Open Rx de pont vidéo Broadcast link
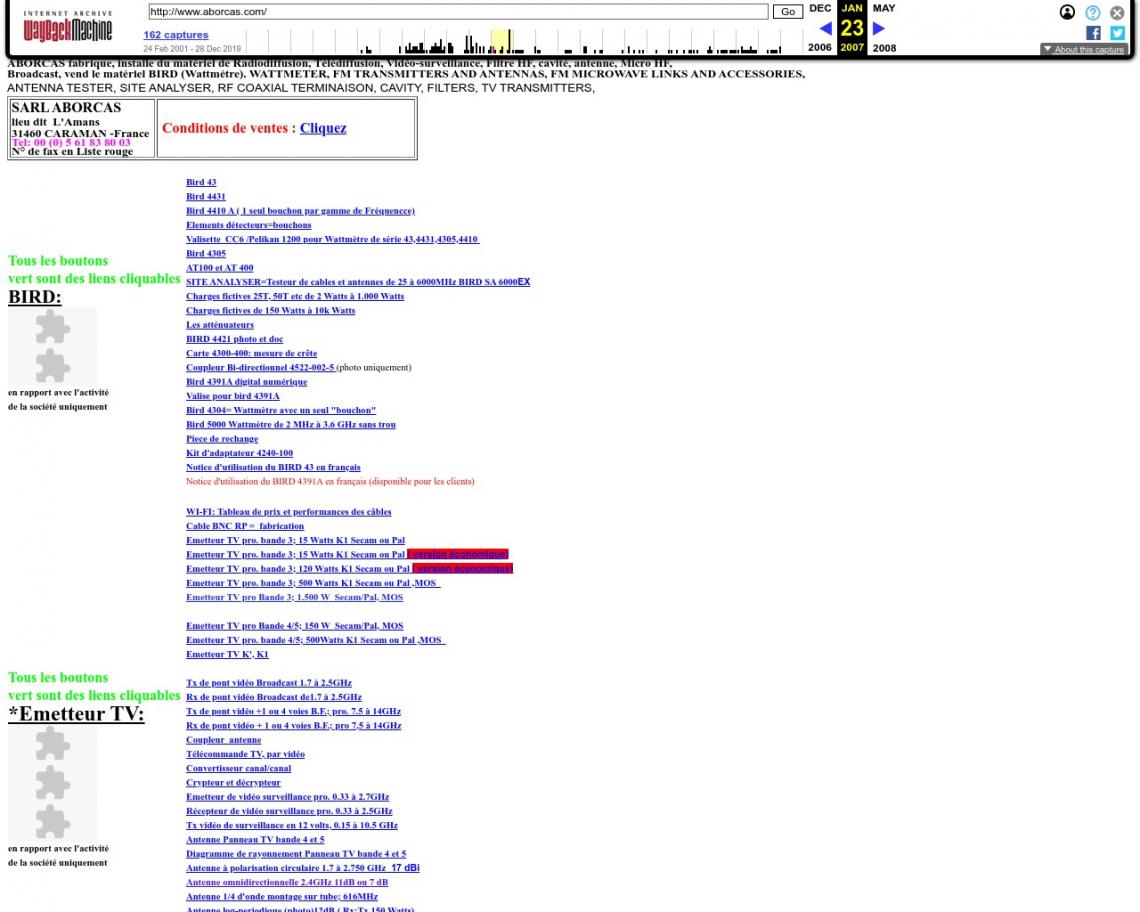The image size is (1140, 912). [x=273, y=697]
